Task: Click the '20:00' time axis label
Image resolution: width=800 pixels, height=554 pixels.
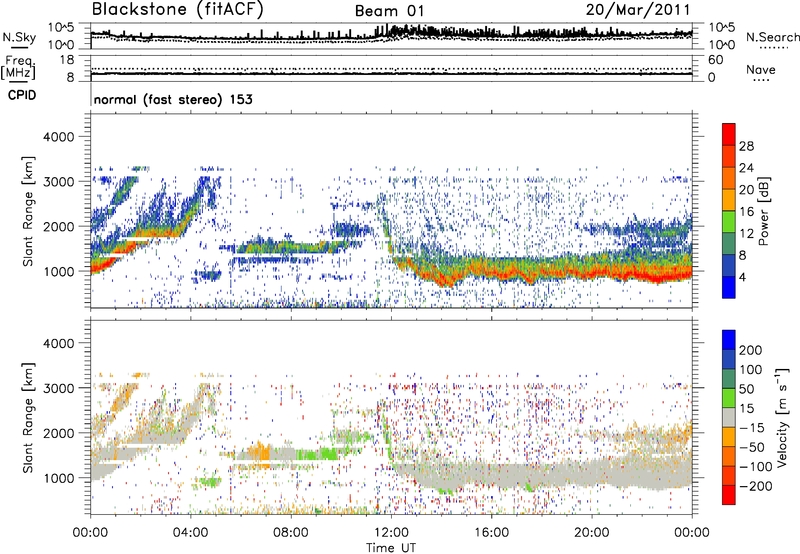Action: click(x=591, y=533)
